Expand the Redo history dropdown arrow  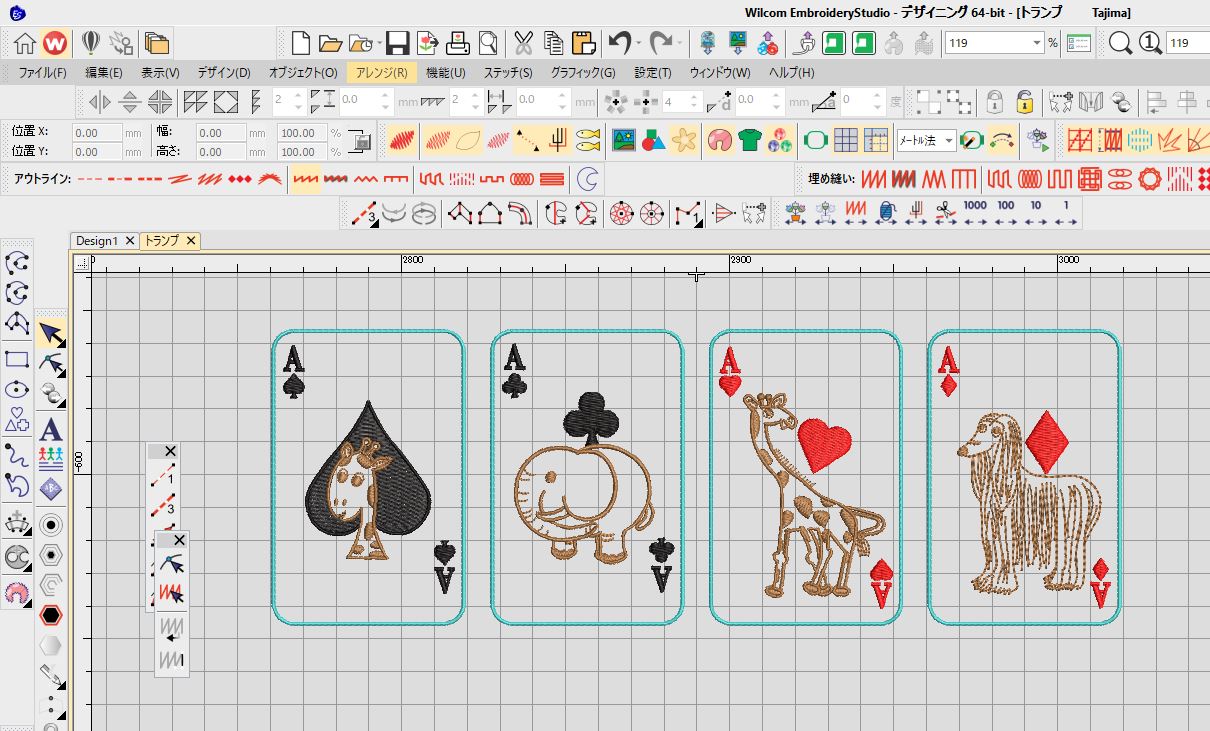pyautogui.click(x=680, y=43)
